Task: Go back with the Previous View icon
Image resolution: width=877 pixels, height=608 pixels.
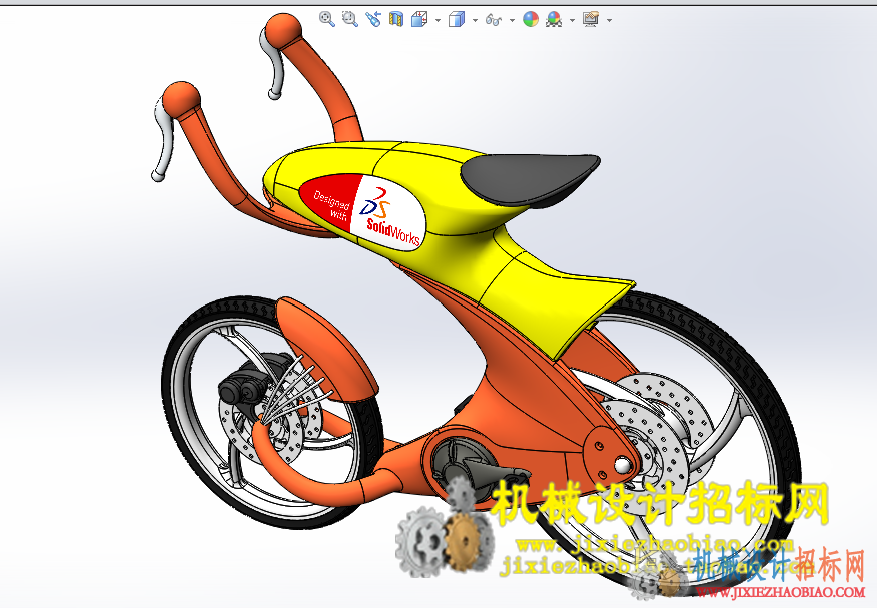Action: [373, 19]
